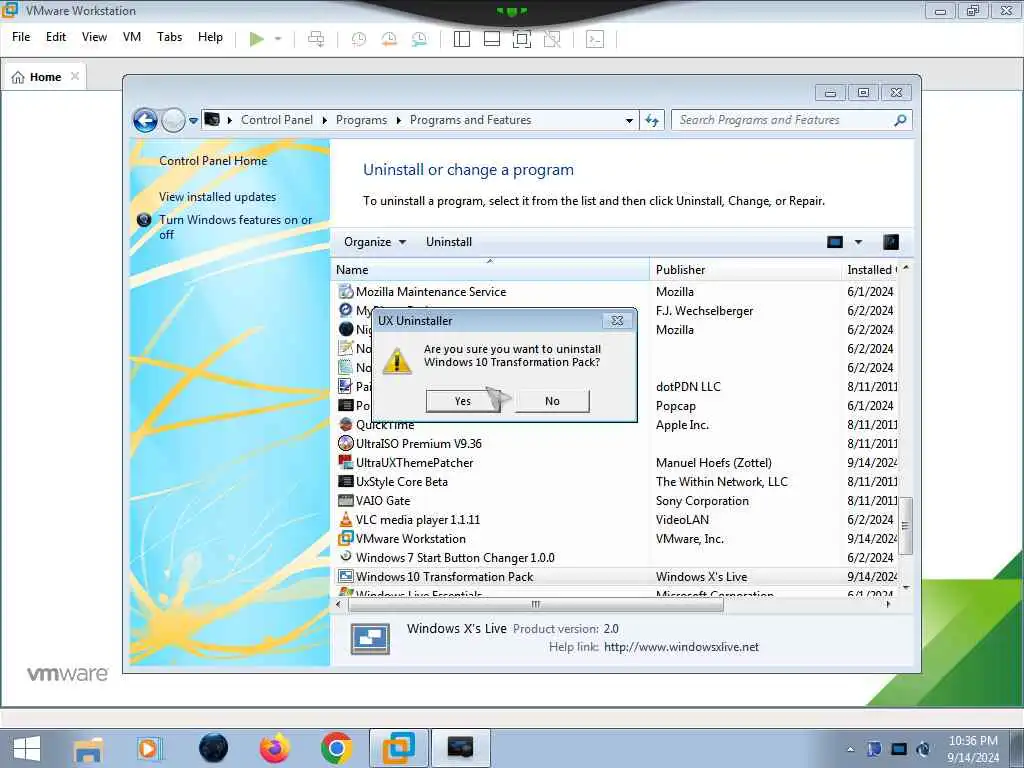Open the Windows Start button
Viewport: 1024px width, 768px height.
click(x=27, y=748)
